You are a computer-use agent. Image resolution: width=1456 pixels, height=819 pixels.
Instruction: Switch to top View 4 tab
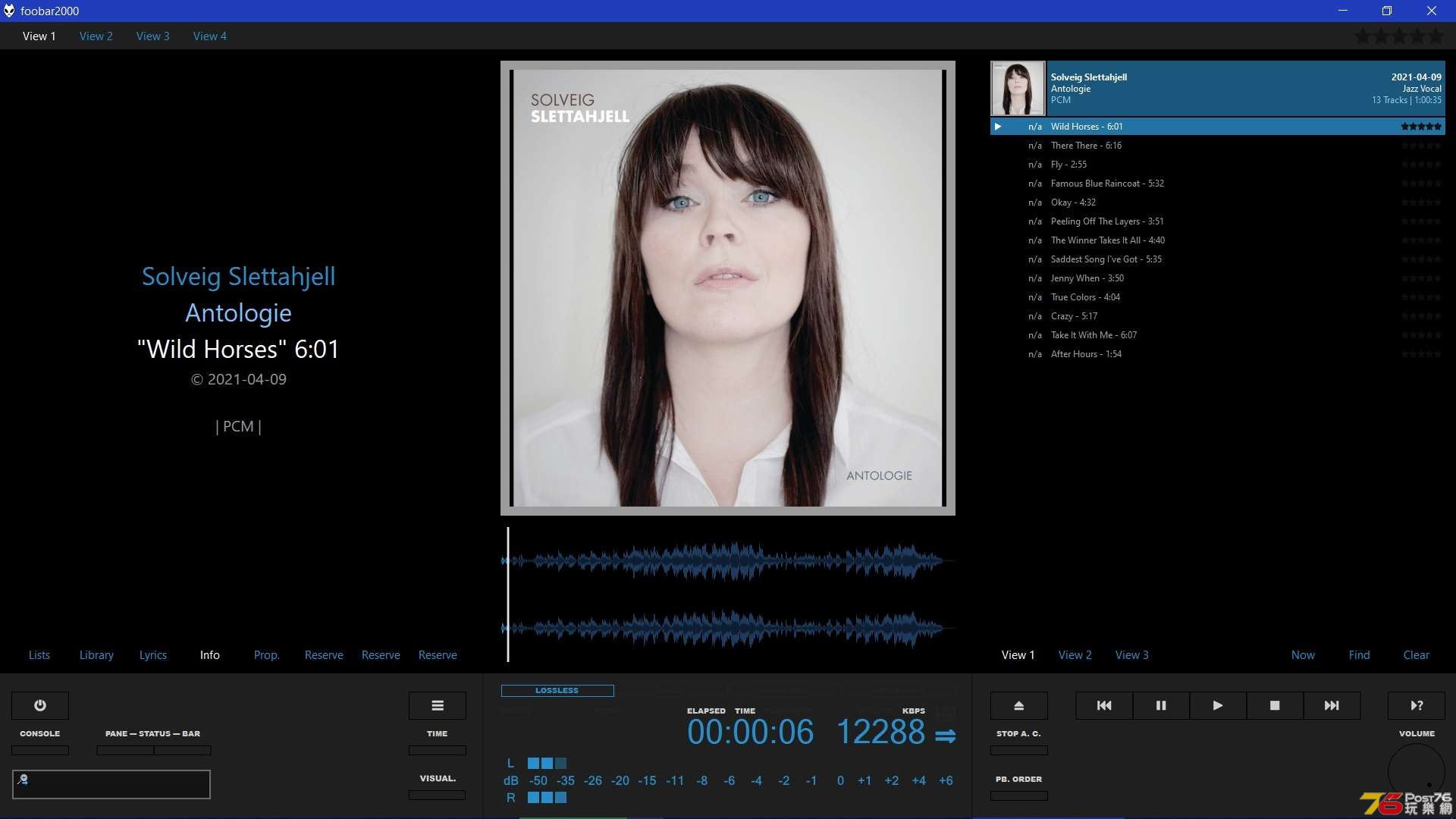(x=210, y=36)
